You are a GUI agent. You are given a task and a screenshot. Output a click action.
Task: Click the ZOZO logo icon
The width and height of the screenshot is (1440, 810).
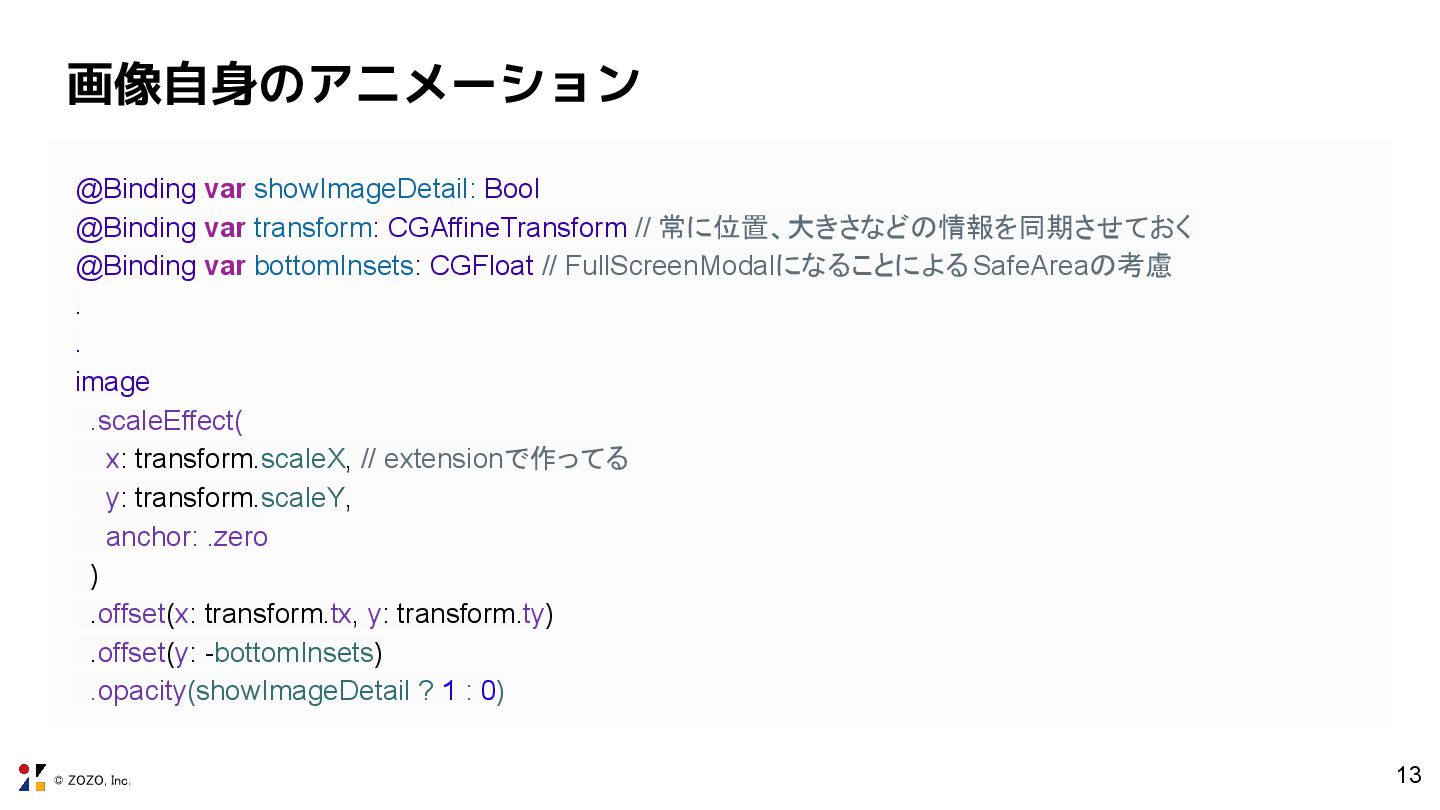32,778
